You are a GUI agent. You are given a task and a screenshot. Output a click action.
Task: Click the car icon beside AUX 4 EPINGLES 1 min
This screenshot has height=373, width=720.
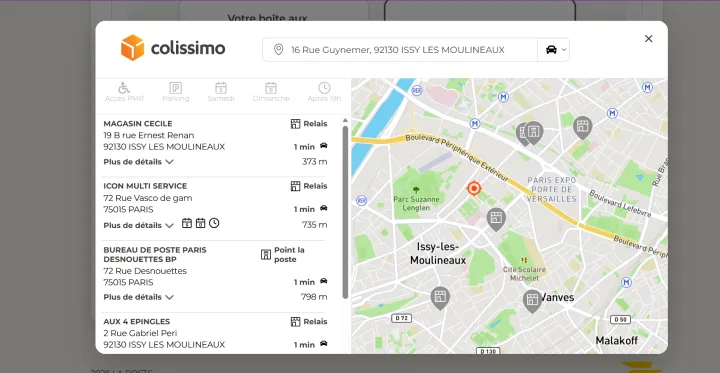tap(324, 343)
